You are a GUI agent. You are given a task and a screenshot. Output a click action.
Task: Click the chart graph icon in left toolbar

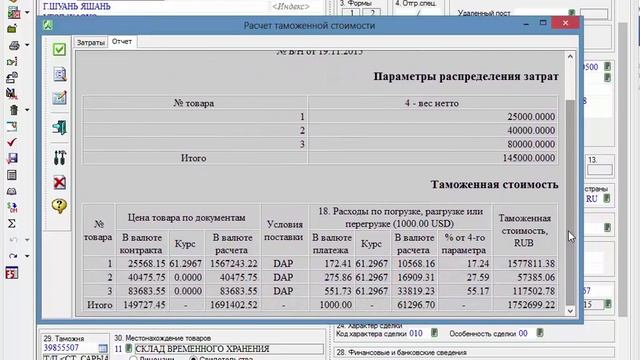13,12
